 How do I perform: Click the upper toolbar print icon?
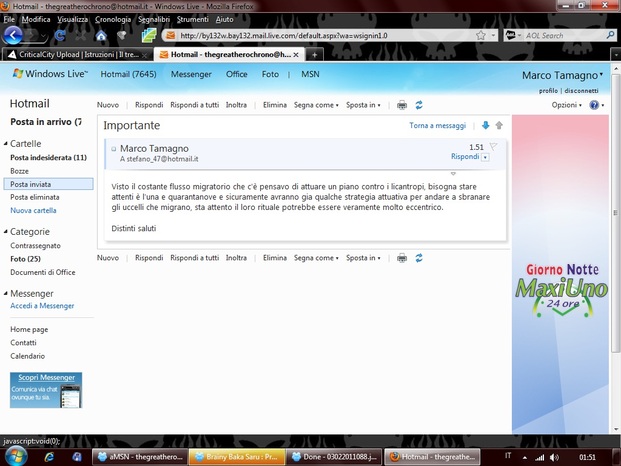(x=402, y=105)
